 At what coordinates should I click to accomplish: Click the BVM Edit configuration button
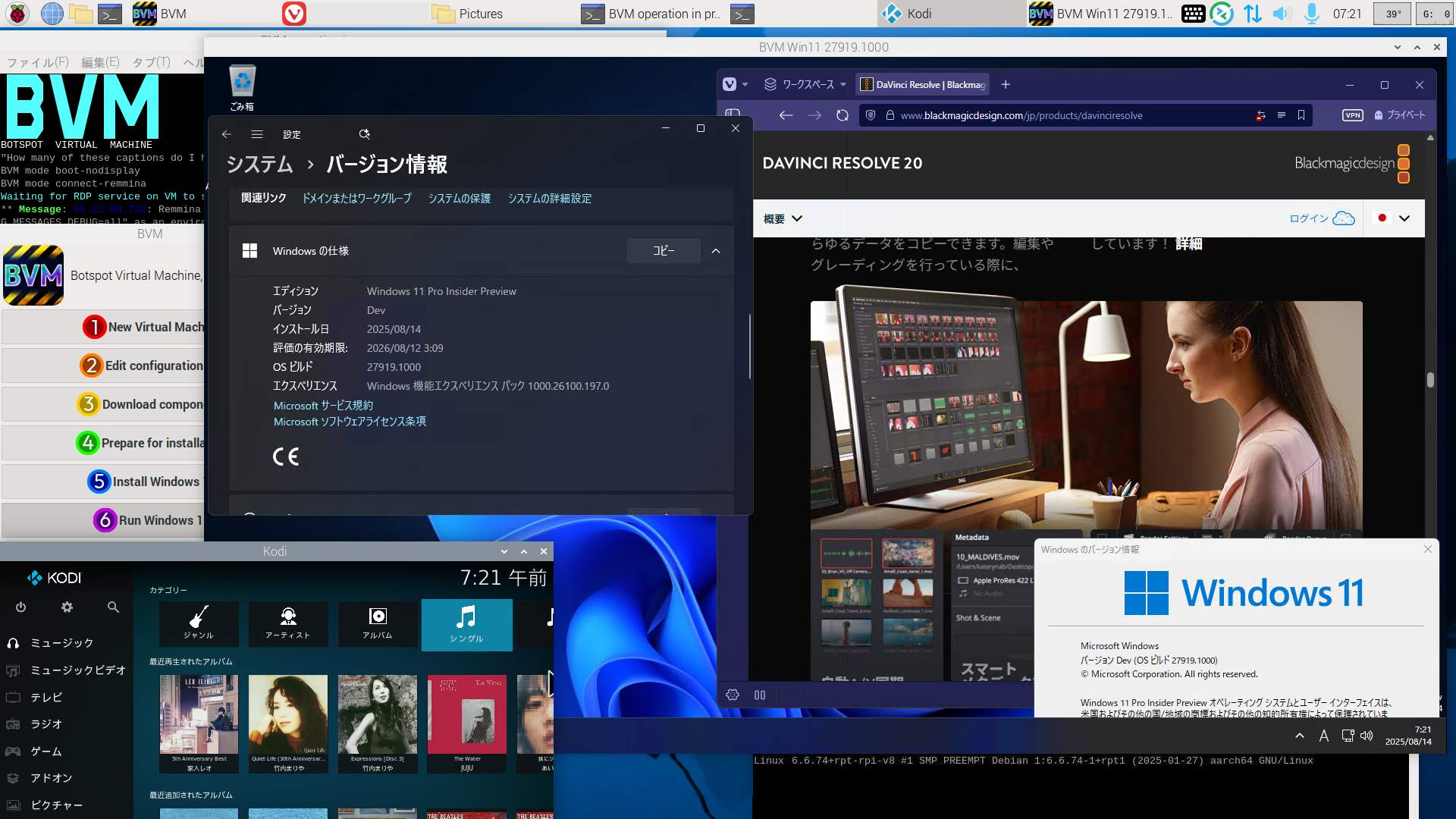(x=104, y=366)
